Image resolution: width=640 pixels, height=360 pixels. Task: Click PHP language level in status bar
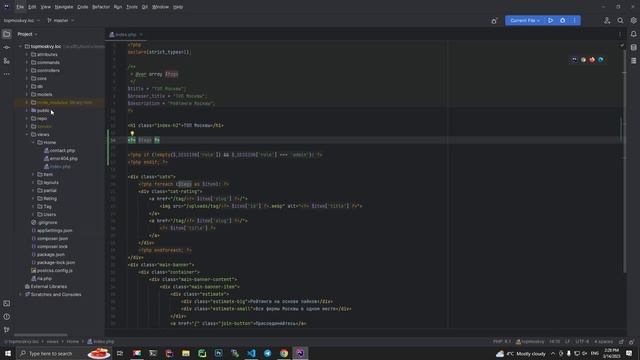click(x=502, y=342)
